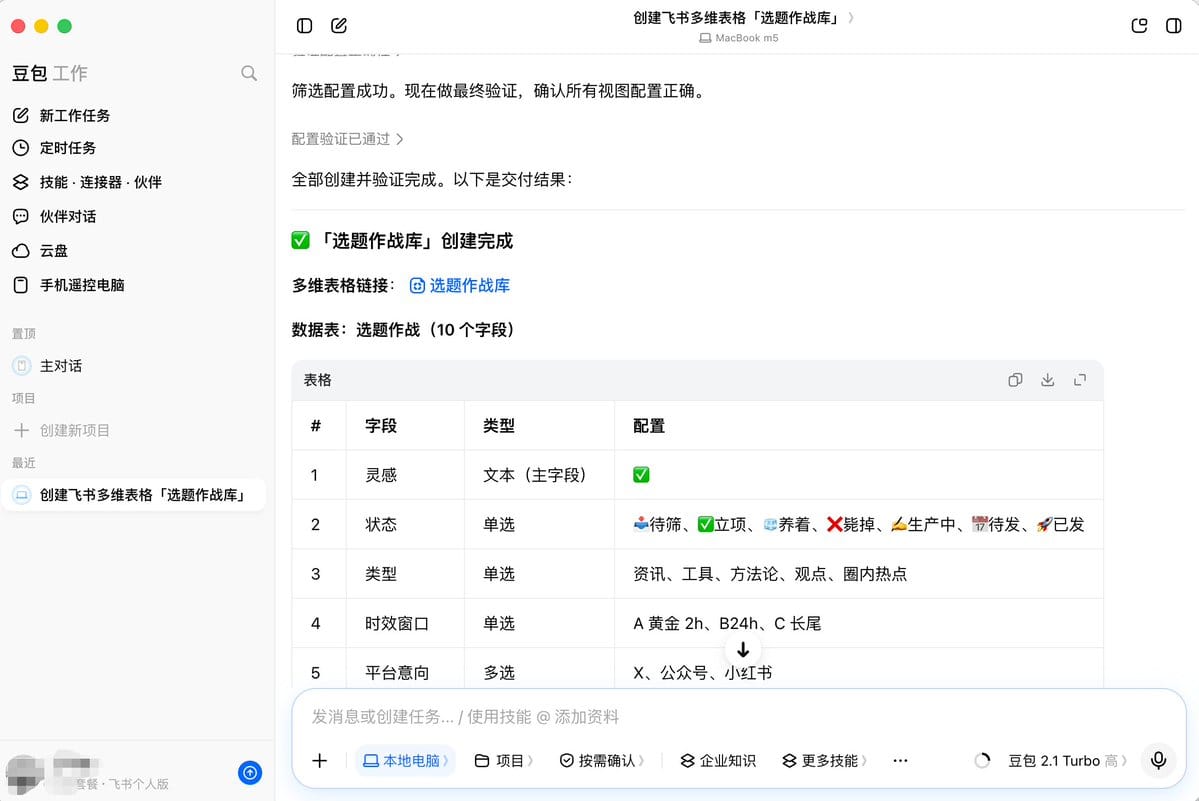
Task: Click the green macOS fullscreen button
Action: [x=65, y=26]
